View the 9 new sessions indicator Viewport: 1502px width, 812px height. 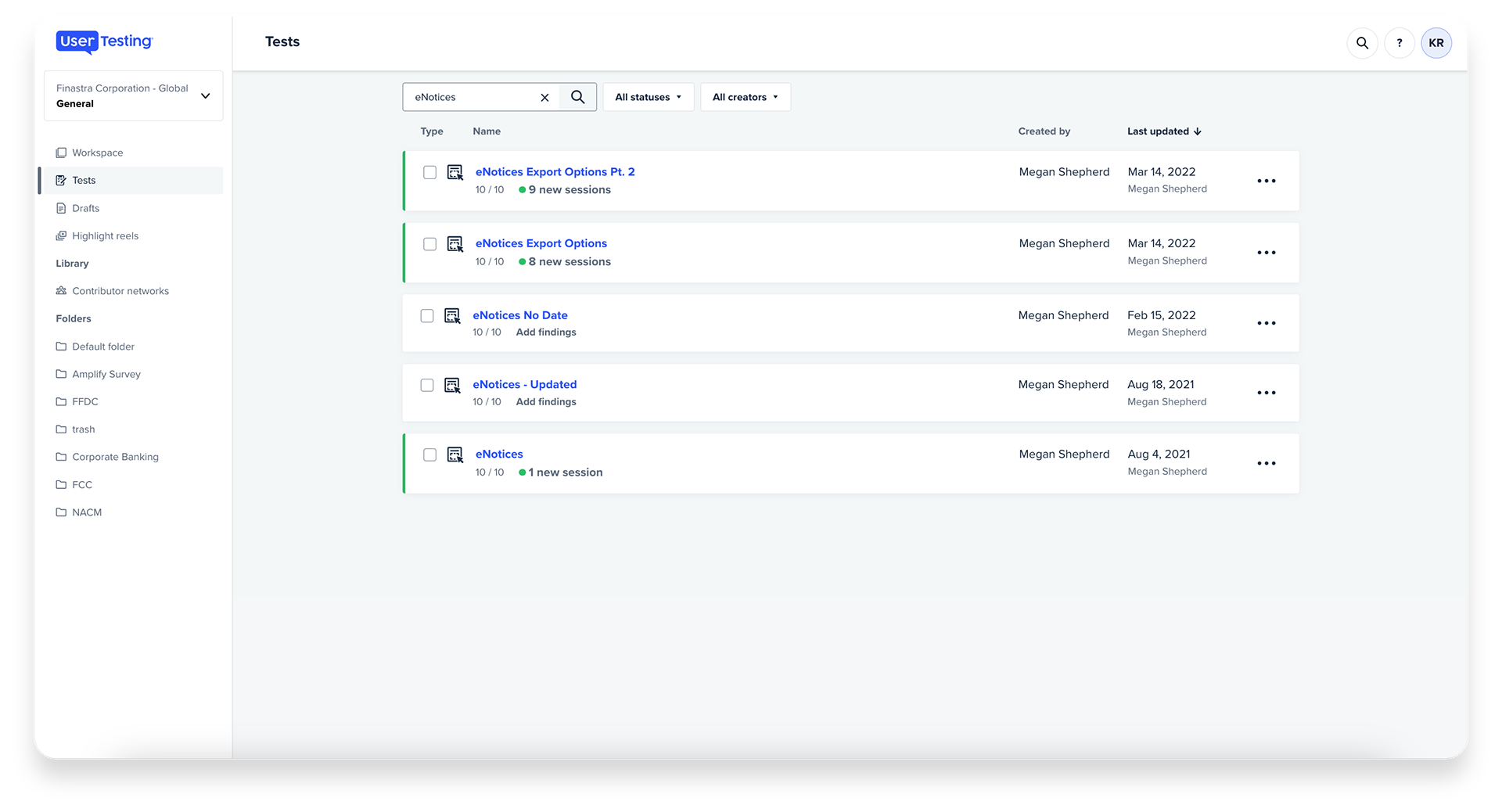[x=565, y=190]
